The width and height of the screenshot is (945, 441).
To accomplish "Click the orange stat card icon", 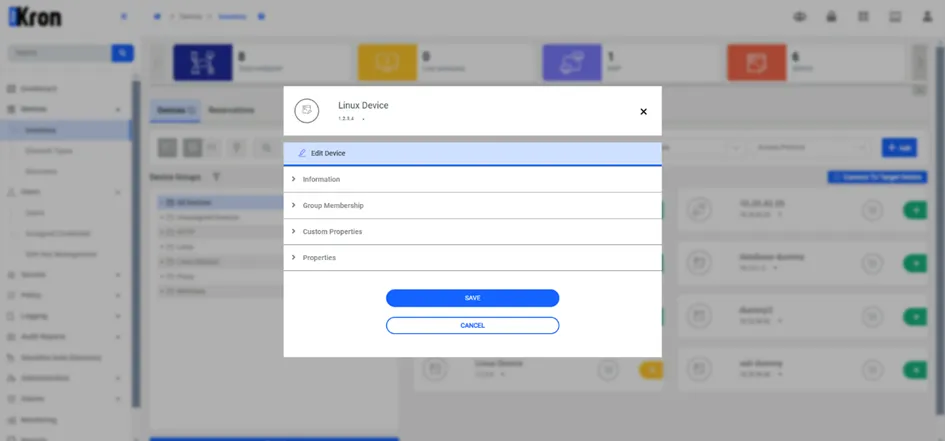I will 756,62.
